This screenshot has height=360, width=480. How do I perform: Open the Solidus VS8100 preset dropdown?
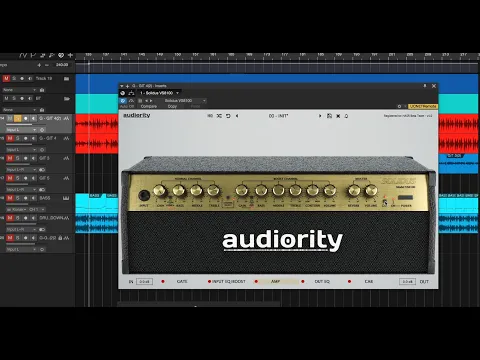click(x=184, y=100)
